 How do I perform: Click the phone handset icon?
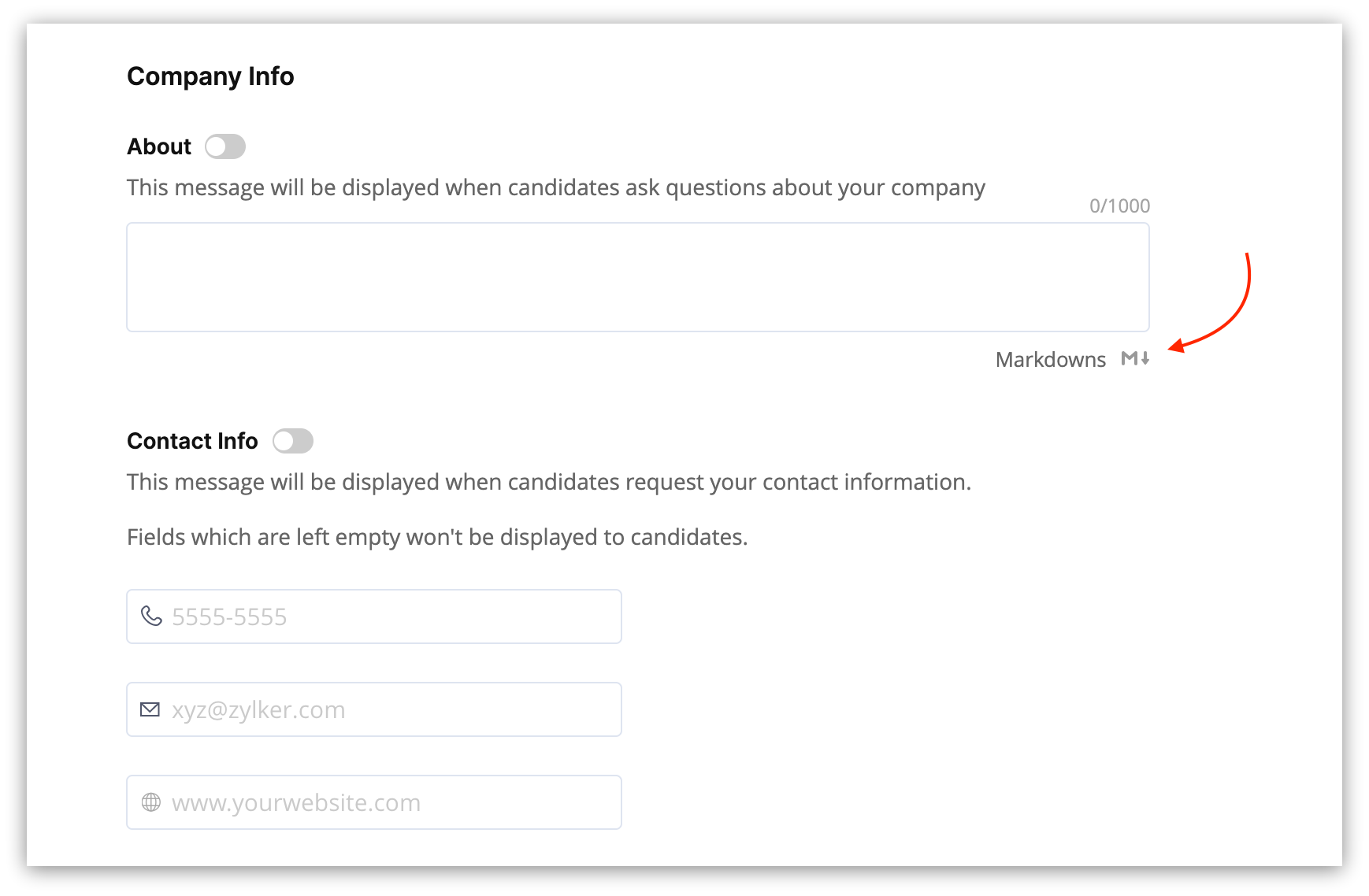click(150, 616)
